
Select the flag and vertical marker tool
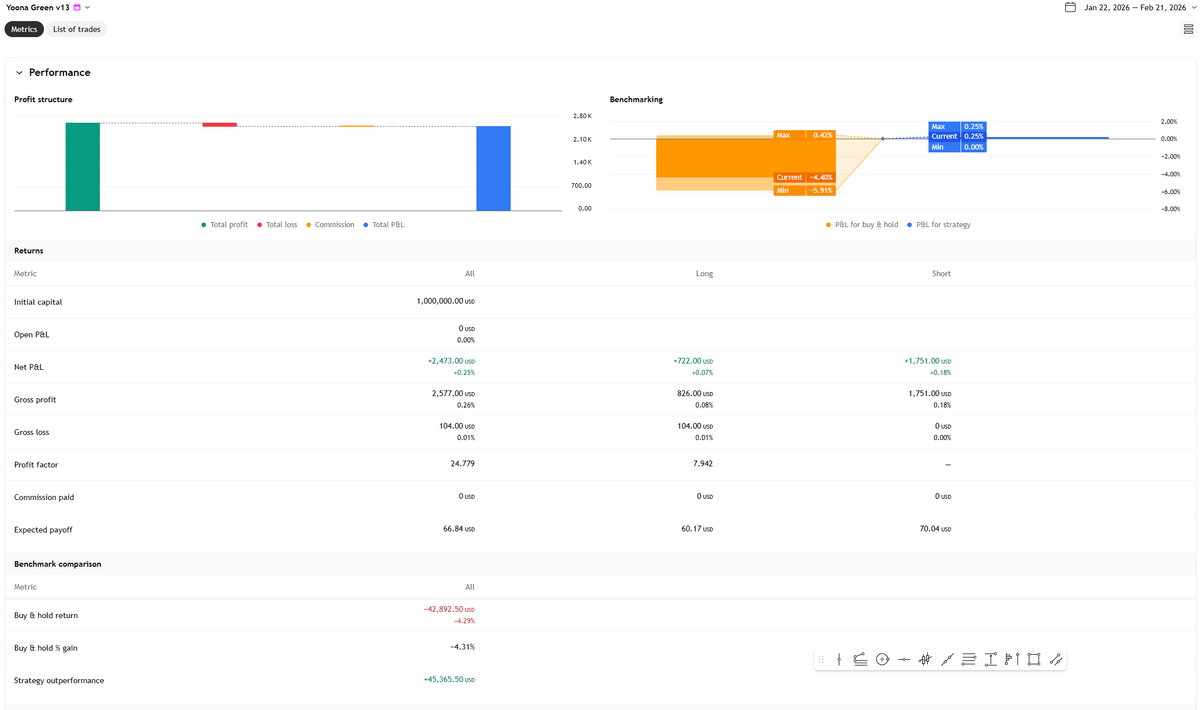[x=1012, y=659]
